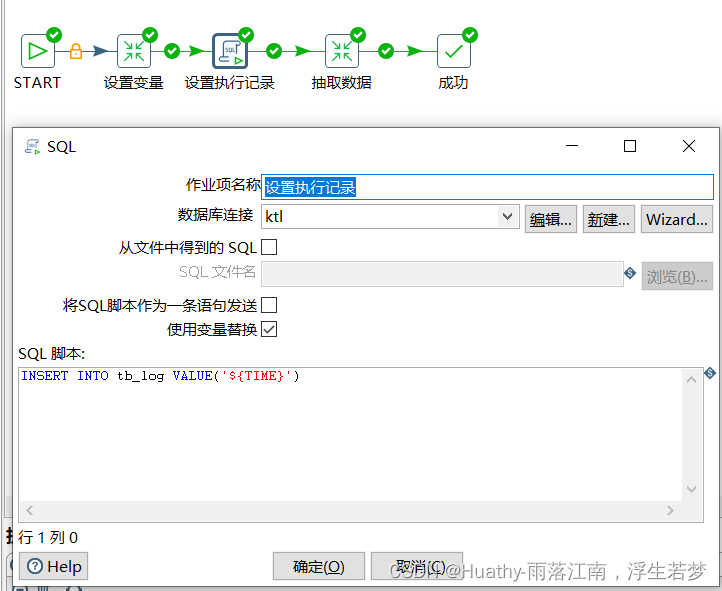The height and width of the screenshot is (591, 722).
Task: Click variable icon beside SQL script area
Action: (710, 373)
